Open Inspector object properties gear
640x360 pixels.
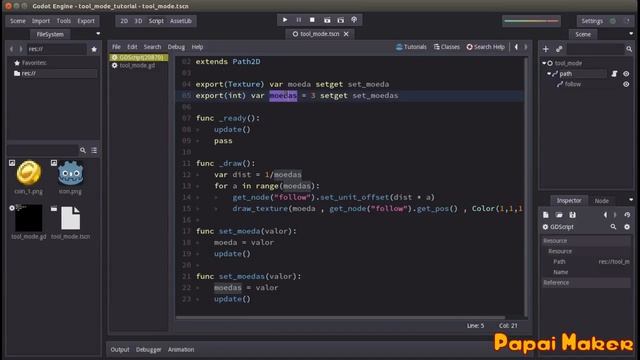click(x=627, y=227)
